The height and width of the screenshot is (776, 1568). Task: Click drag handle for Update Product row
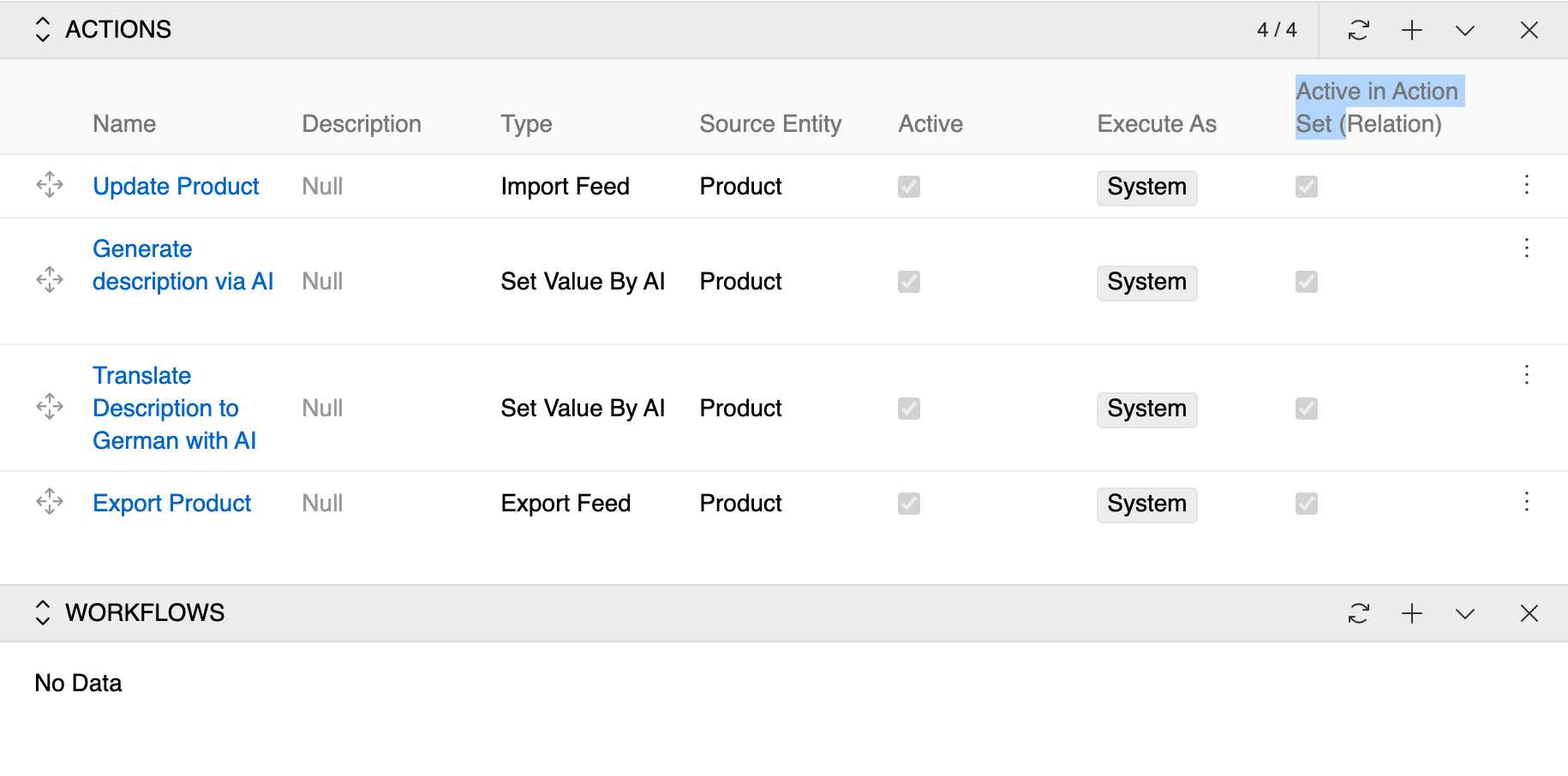pyautogui.click(x=50, y=185)
